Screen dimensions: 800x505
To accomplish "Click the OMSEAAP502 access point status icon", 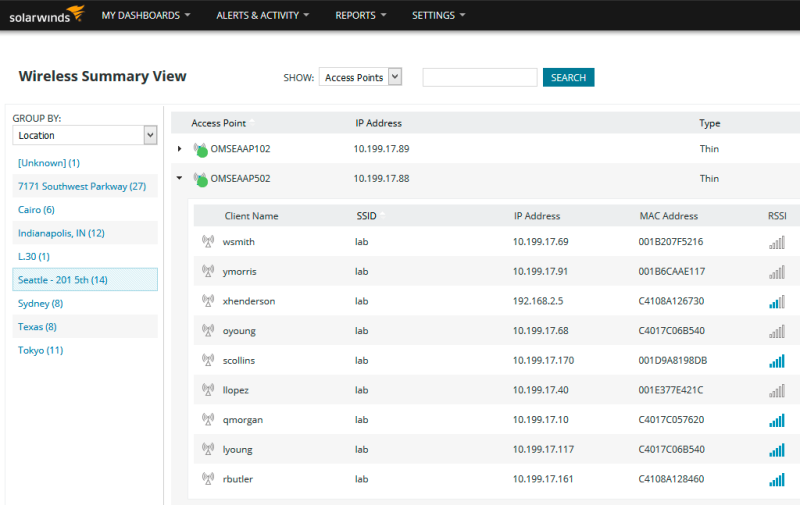I will pyautogui.click(x=201, y=179).
